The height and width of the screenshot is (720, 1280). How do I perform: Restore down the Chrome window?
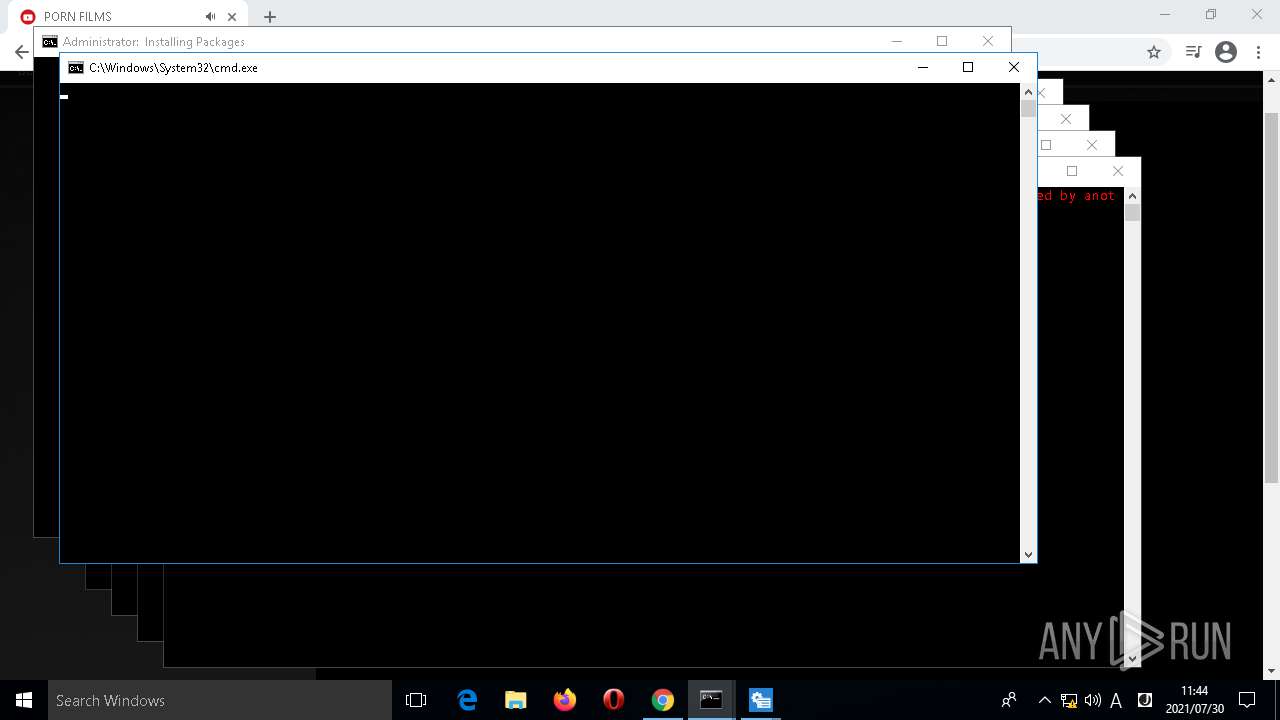pos(1211,14)
